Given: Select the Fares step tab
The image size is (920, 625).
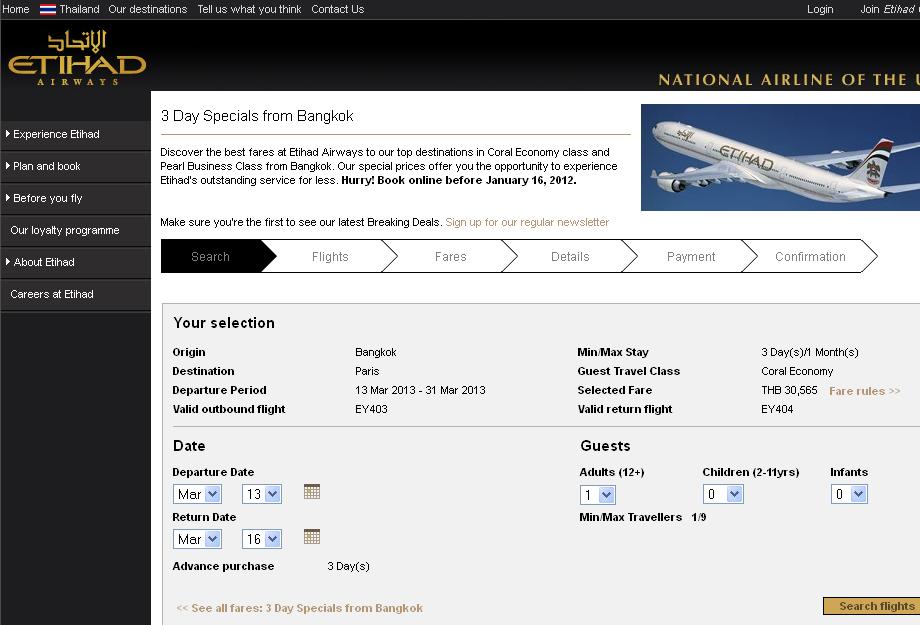Looking at the screenshot, I should click(x=451, y=256).
